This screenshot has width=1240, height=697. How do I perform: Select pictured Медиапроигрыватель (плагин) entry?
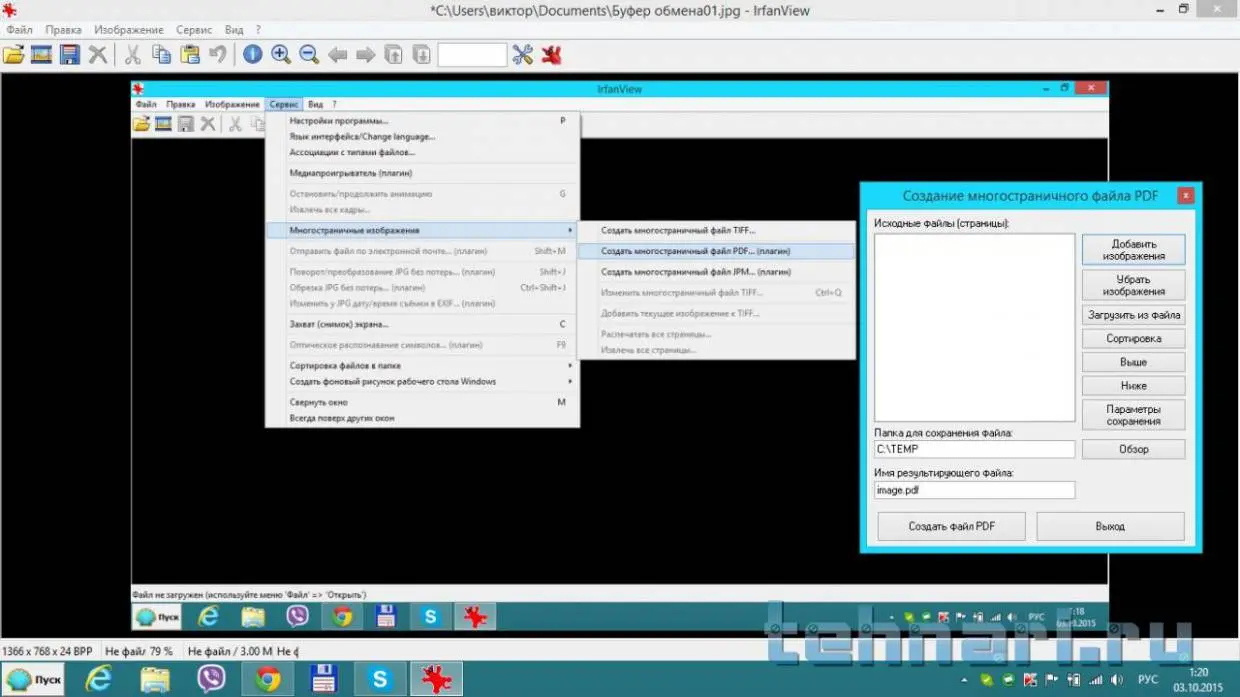pyautogui.click(x=423, y=173)
